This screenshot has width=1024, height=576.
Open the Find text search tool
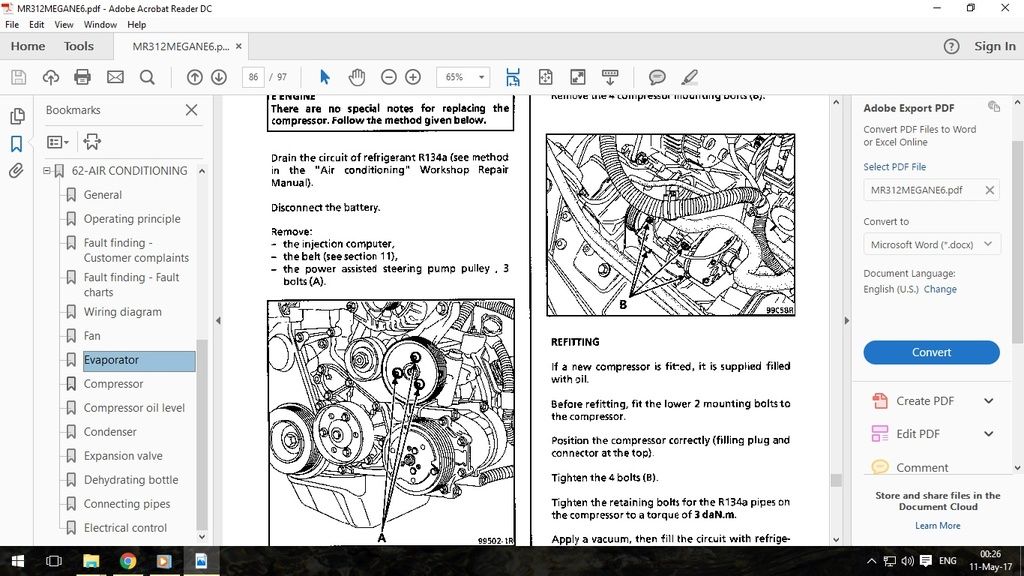tap(148, 77)
